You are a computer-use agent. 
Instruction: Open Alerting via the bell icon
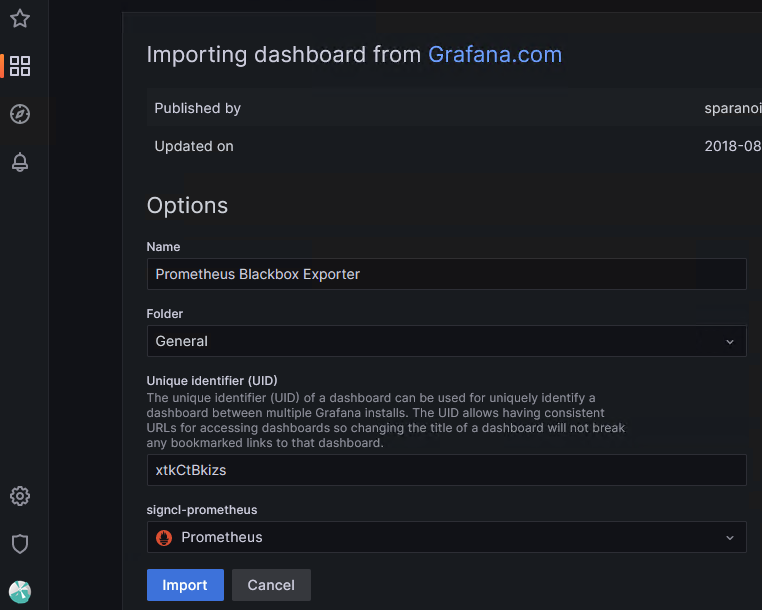tap(20, 162)
